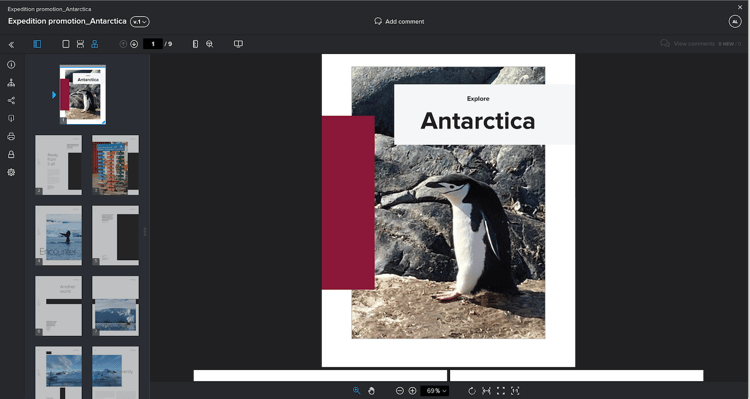Screen dimensions: 750x399
Task: Open the version v.1 dropdown
Action: click(x=140, y=22)
